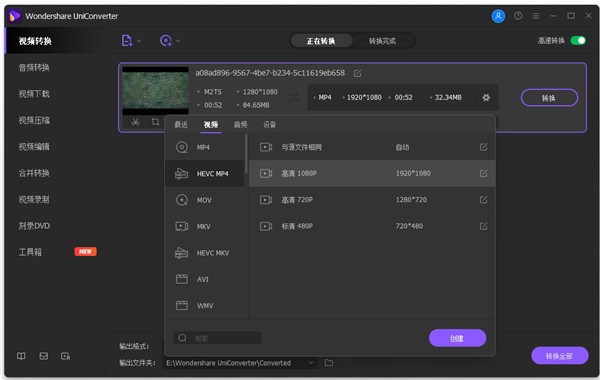Open the output settings gear icon

(x=486, y=98)
